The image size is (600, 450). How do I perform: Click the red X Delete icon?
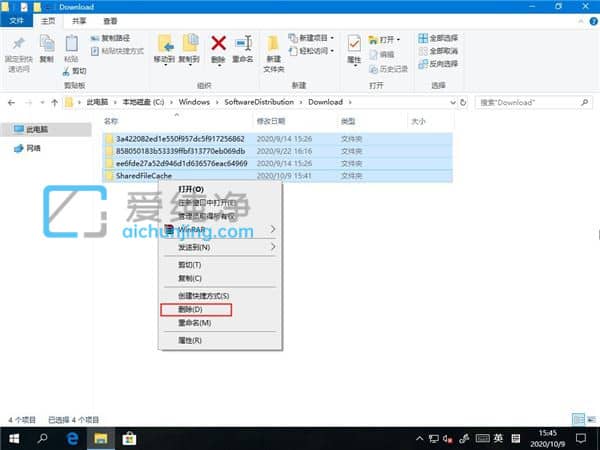(x=218, y=43)
